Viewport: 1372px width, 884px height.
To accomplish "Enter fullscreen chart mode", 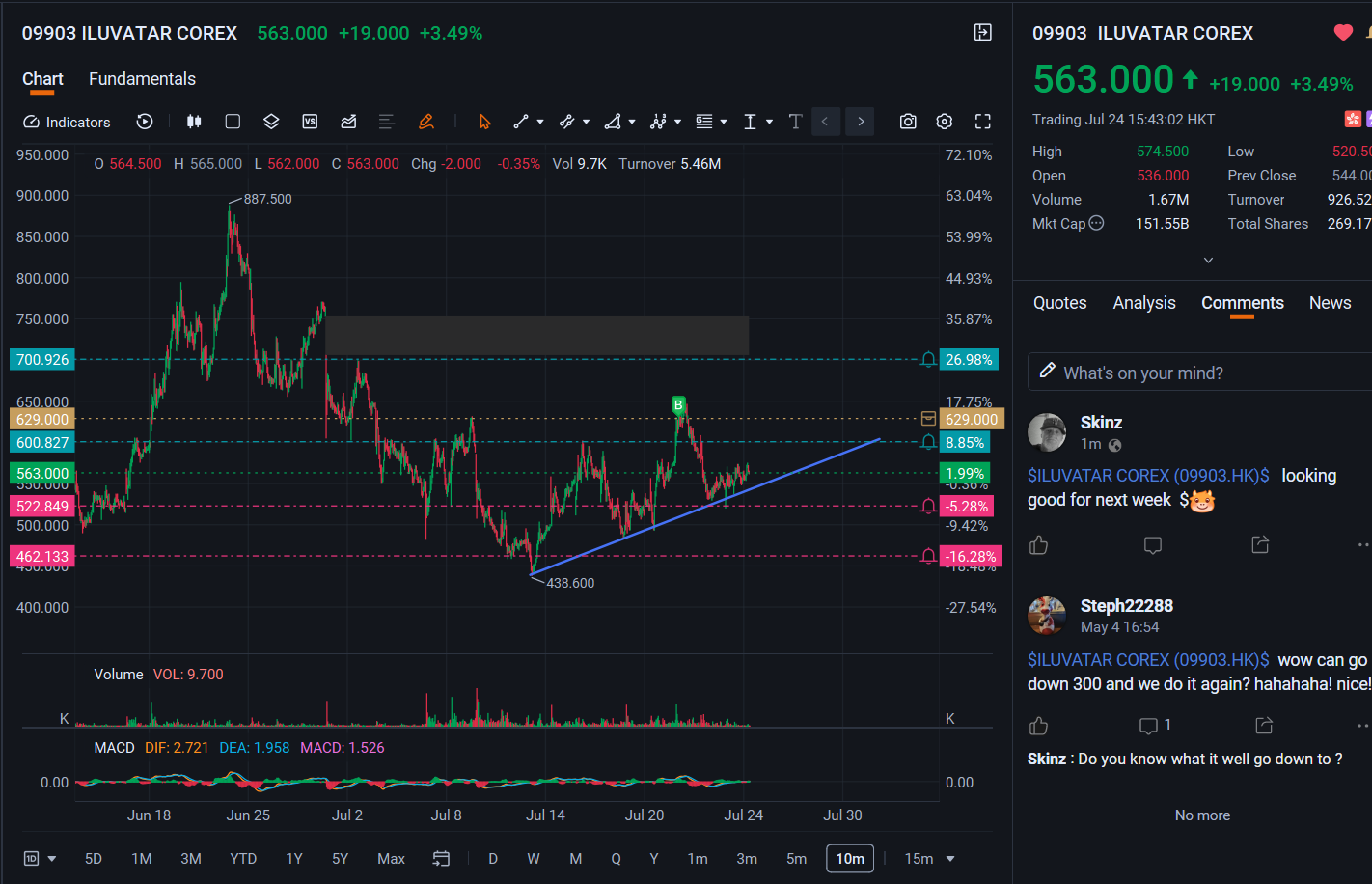I will tap(983, 122).
